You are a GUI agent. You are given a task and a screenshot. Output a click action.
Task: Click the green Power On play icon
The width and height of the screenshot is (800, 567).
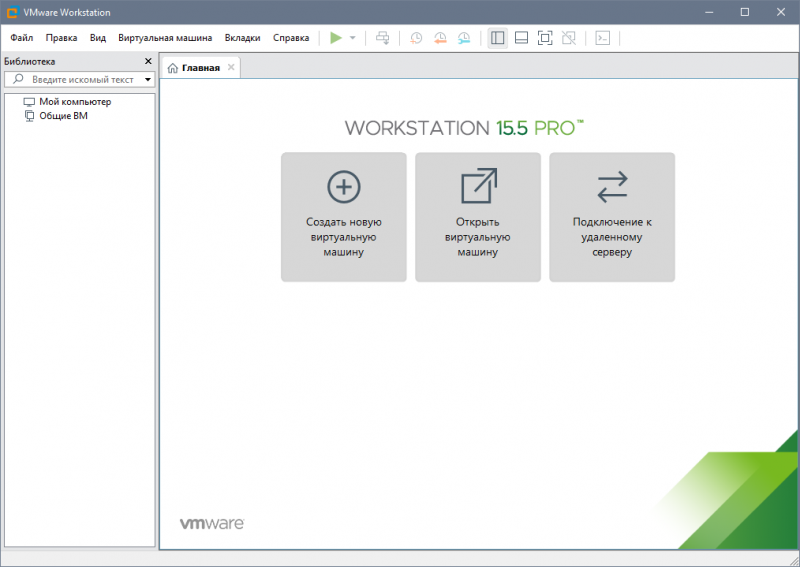pyautogui.click(x=336, y=38)
